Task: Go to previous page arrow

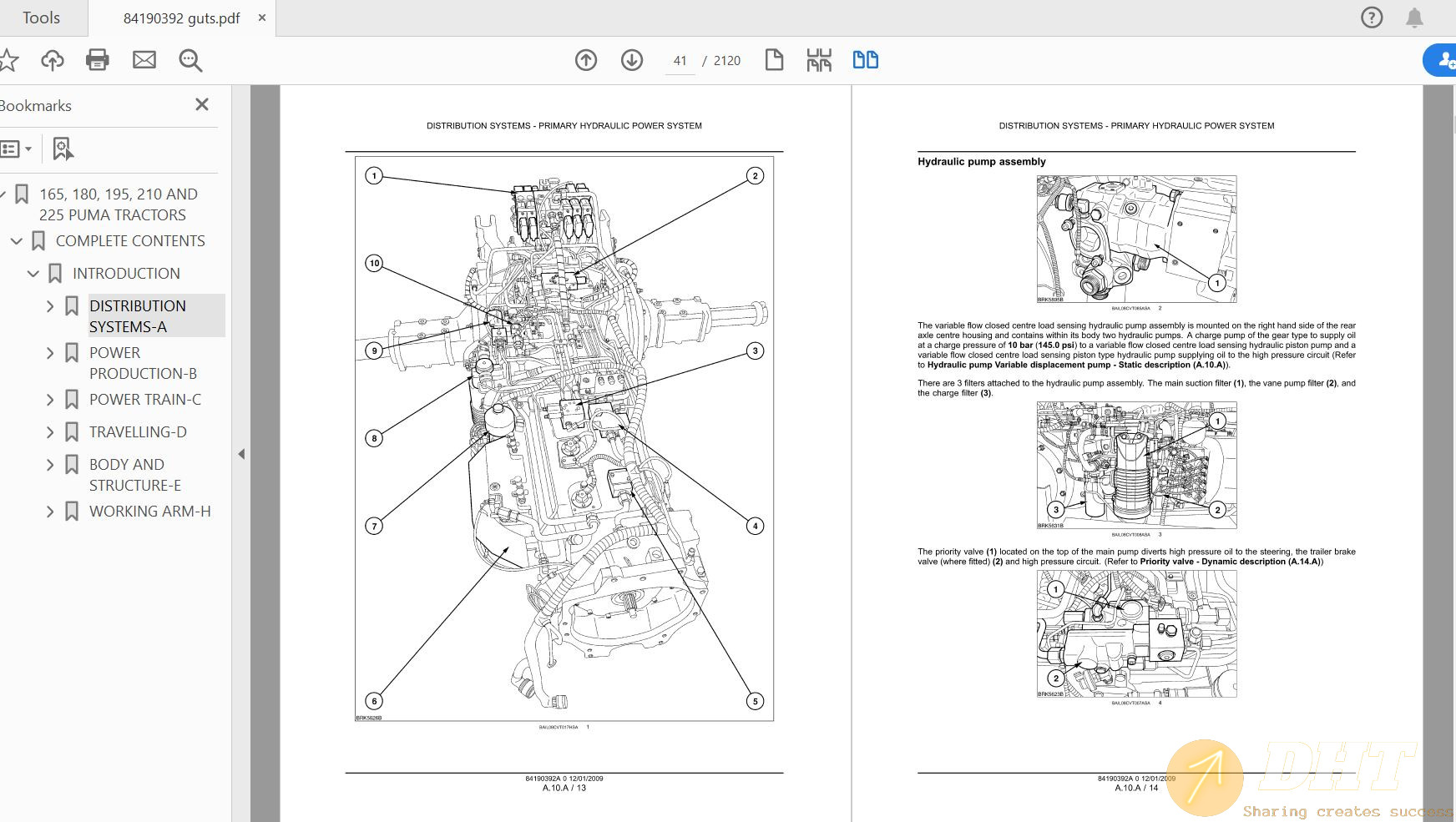Action: pyautogui.click(x=586, y=60)
